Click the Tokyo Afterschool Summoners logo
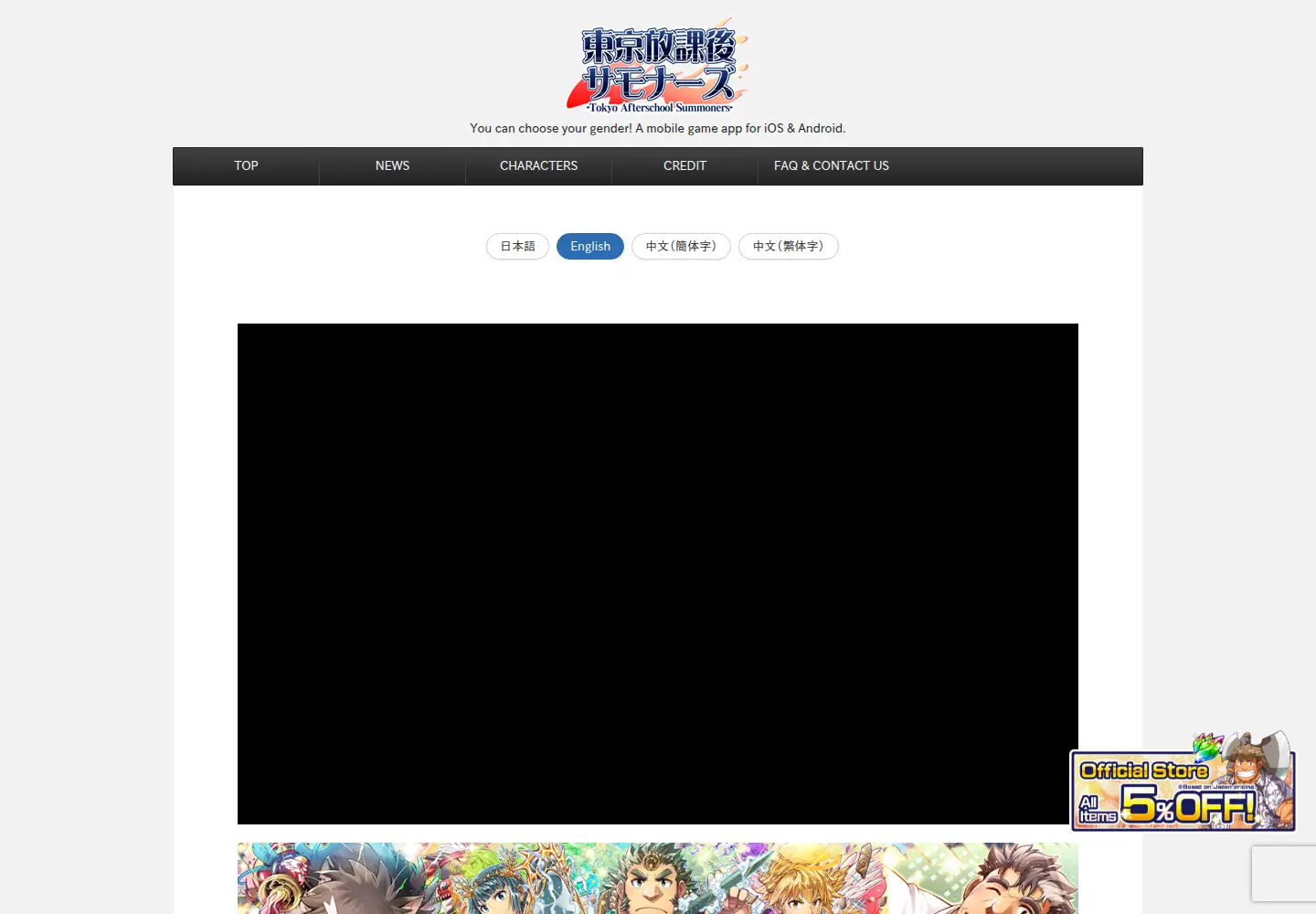This screenshot has width=1316, height=914. (658, 66)
